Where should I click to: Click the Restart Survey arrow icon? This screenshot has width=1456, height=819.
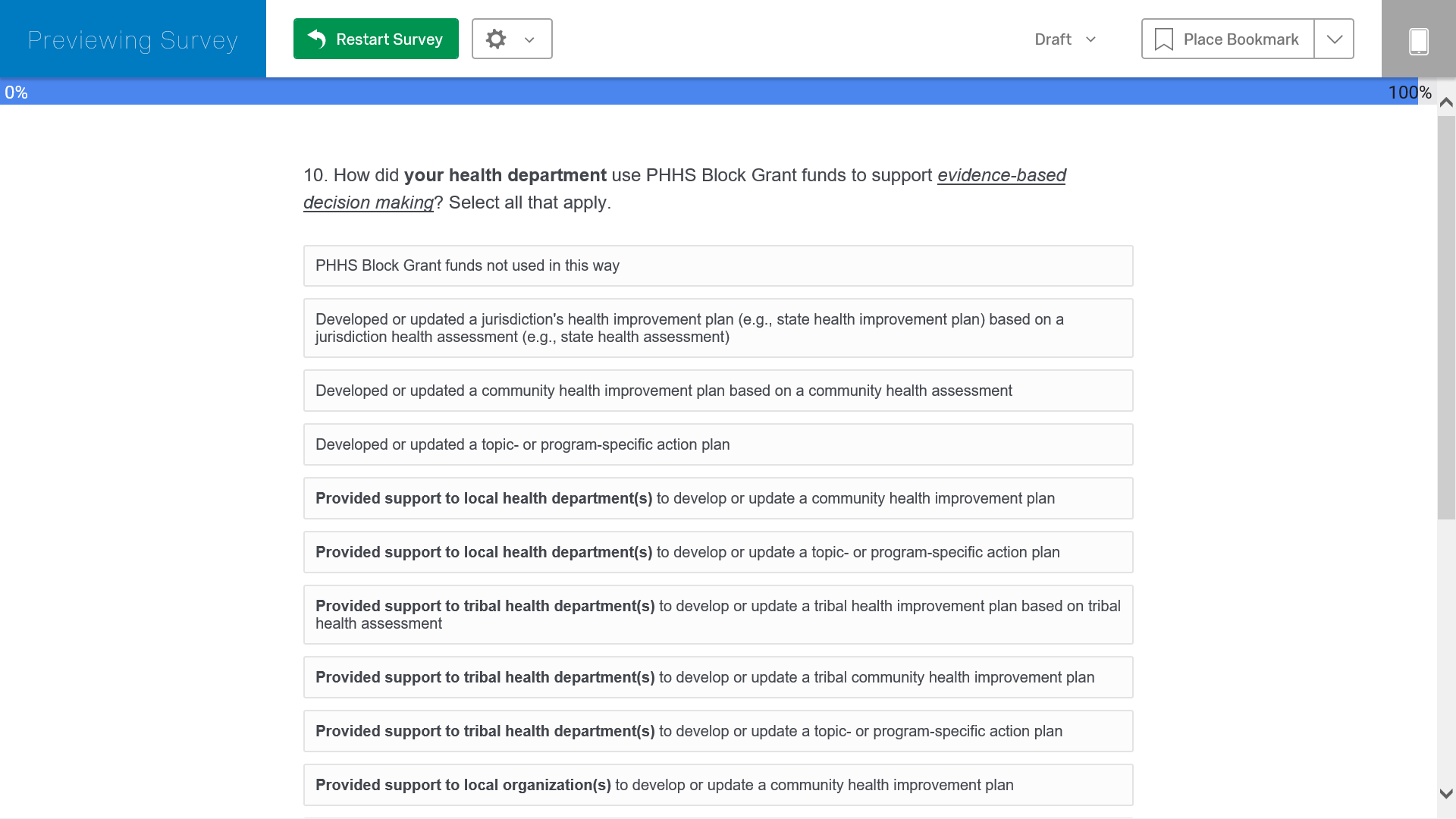coord(317,39)
